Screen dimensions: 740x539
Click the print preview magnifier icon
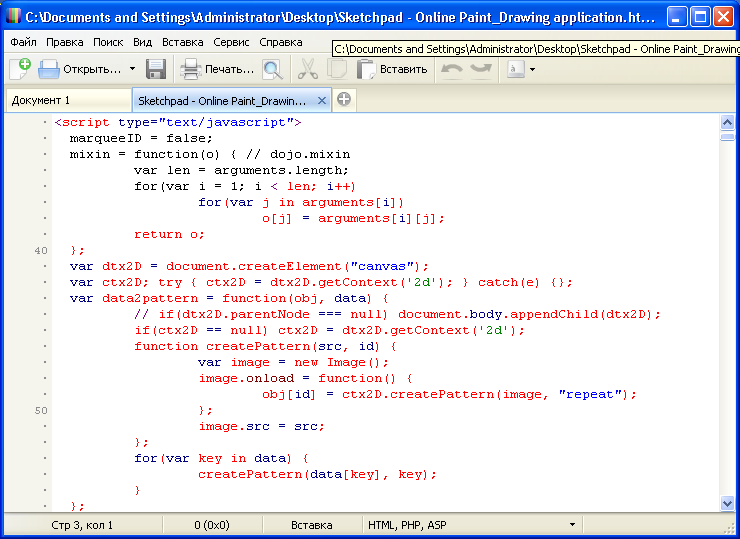click(x=272, y=69)
